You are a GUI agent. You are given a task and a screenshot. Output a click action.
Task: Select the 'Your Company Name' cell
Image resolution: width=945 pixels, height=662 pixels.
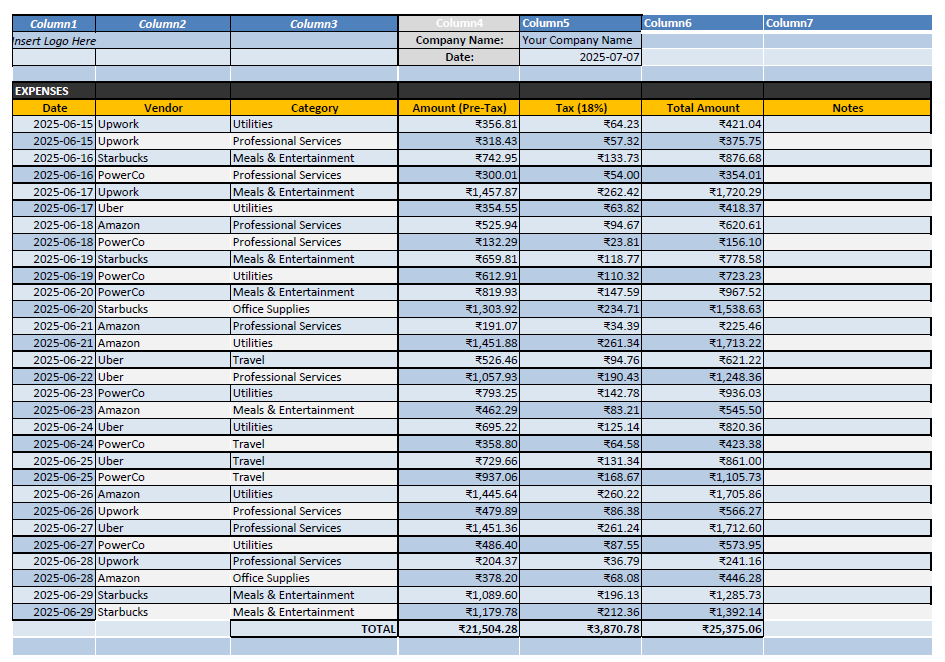pyautogui.click(x=580, y=41)
